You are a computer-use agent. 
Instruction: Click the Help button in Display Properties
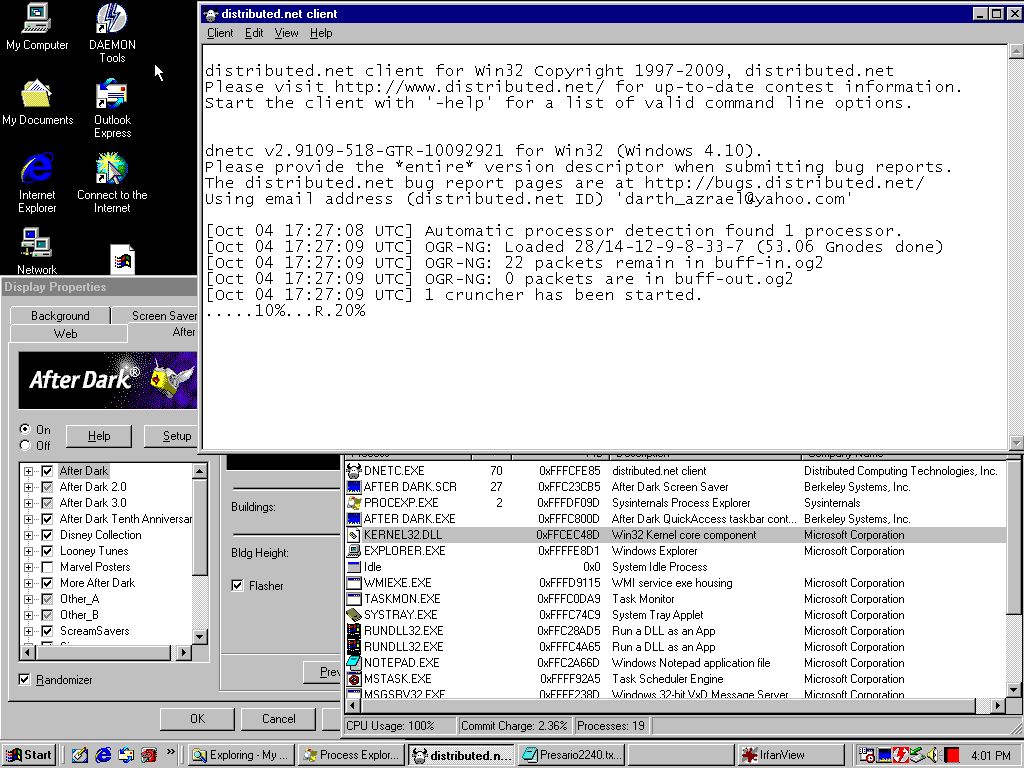(x=99, y=436)
